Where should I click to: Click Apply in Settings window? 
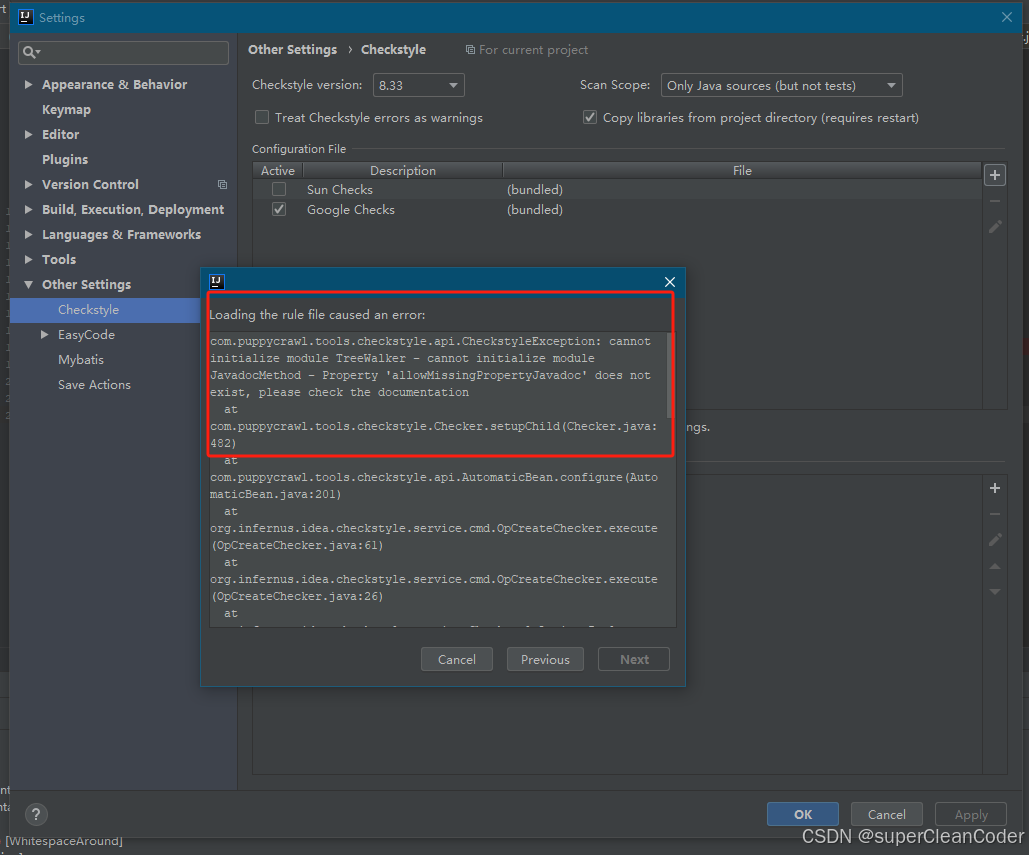(x=971, y=814)
